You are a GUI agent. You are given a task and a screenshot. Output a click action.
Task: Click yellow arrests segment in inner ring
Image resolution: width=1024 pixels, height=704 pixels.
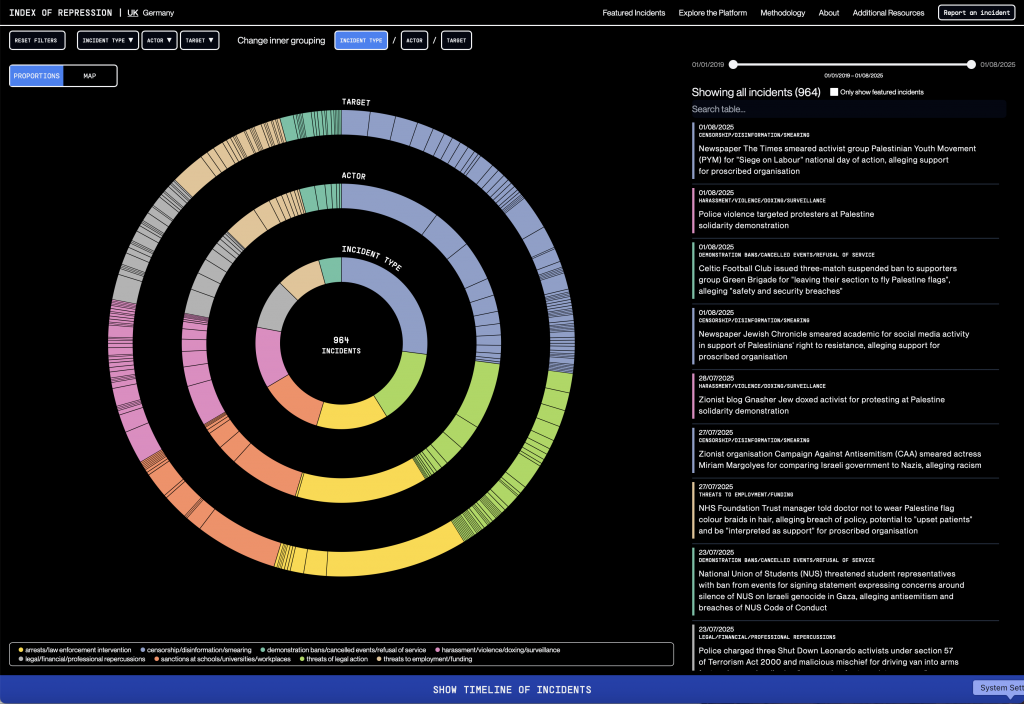[351, 415]
